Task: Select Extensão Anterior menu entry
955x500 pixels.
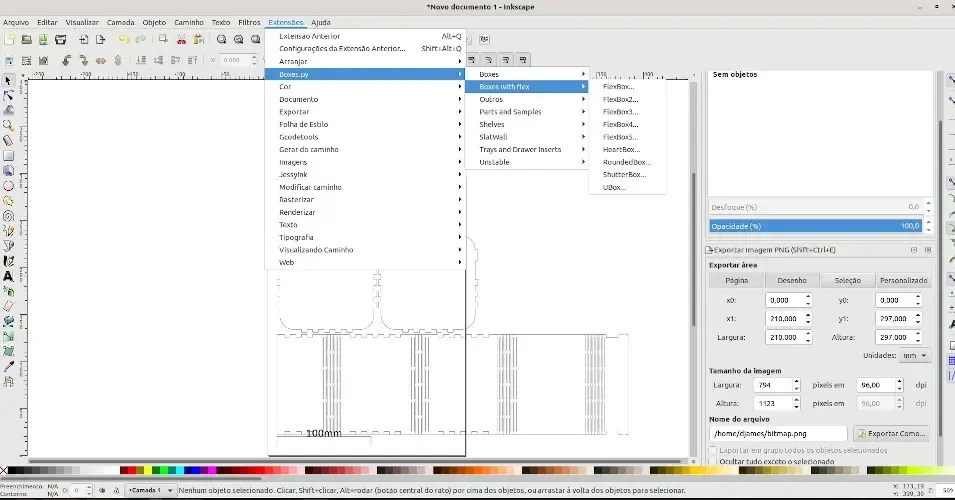Action: point(365,37)
